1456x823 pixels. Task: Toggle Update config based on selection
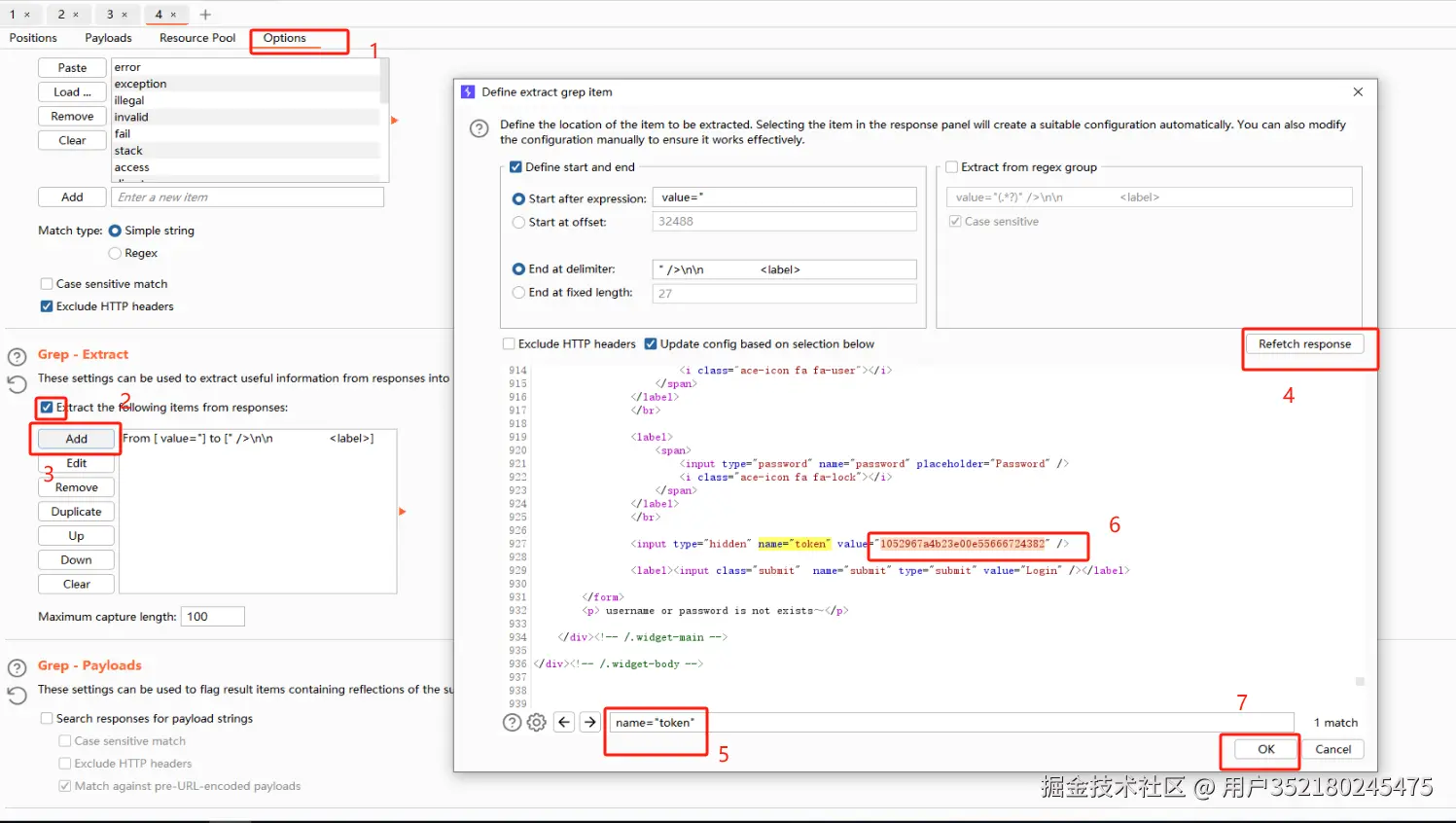pos(651,344)
